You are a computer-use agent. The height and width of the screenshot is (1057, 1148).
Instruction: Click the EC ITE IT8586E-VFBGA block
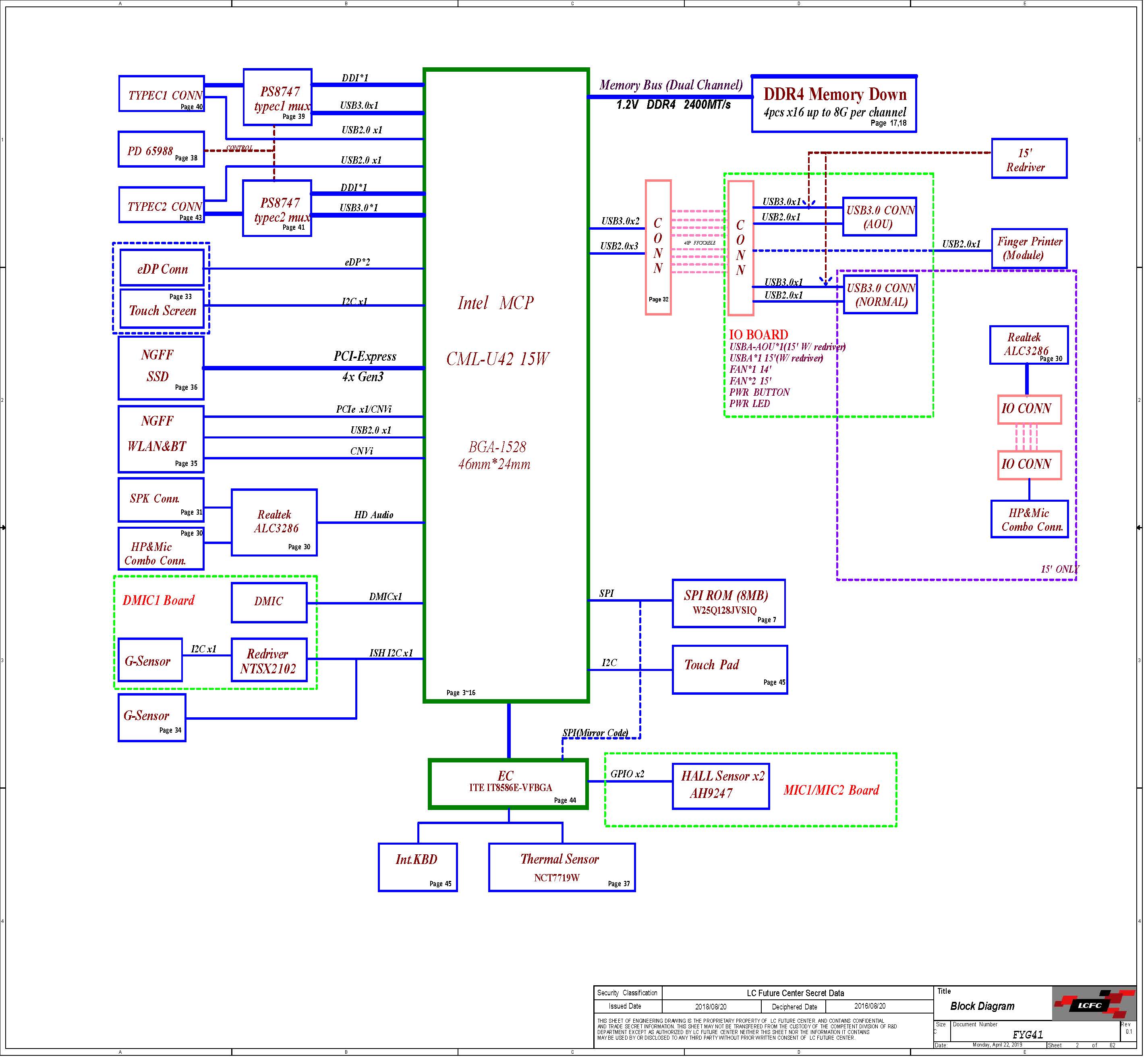click(x=508, y=784)
